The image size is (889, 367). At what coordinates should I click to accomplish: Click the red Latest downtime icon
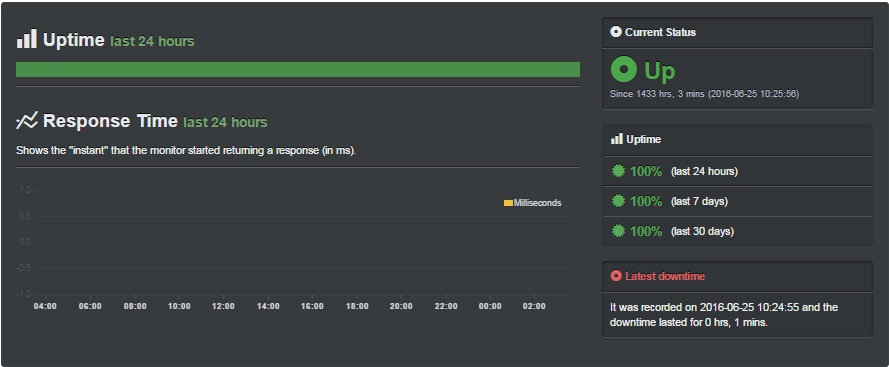616,276
